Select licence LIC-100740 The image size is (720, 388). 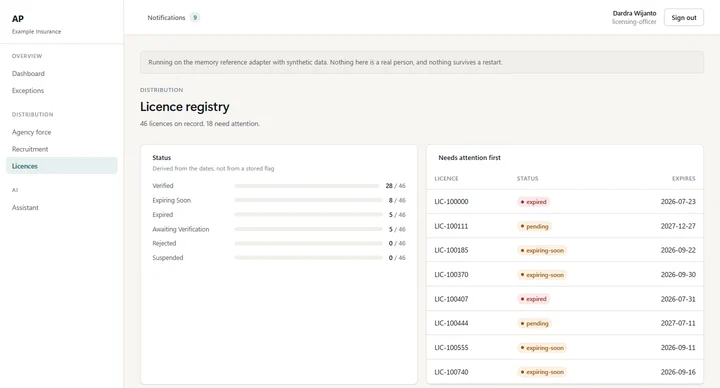451,372
